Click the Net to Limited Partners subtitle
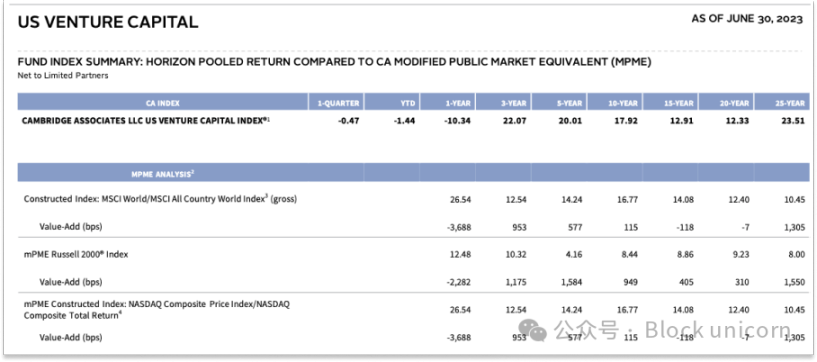This screenshot has width=817, height=362. tap(63, 76)
